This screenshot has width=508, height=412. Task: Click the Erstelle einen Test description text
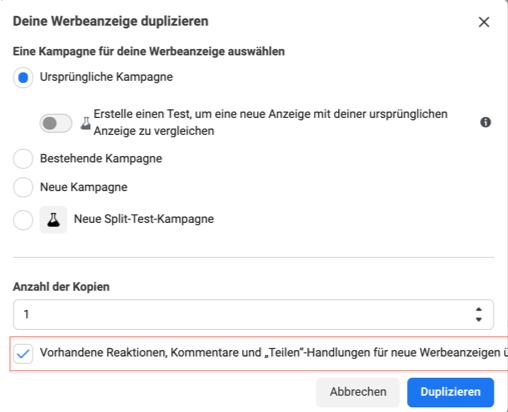tap(270, 122)
